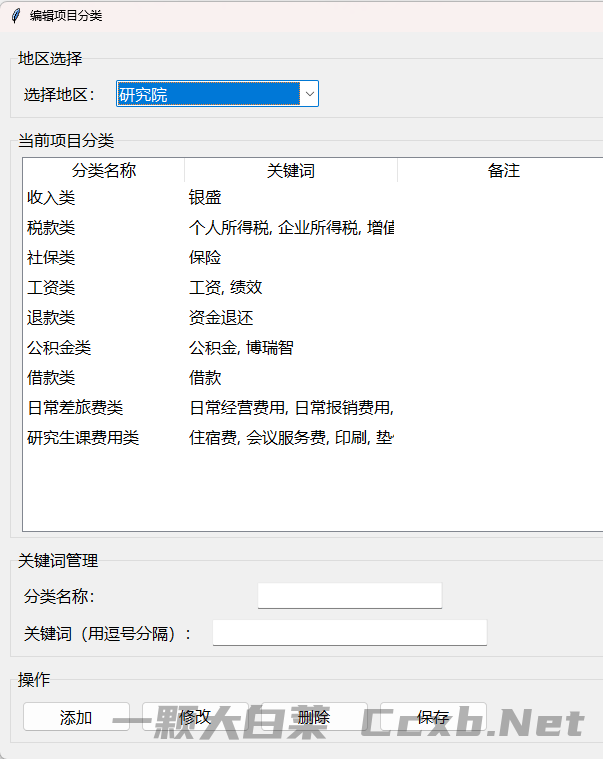This screenshot has height=759, width=603.
Task: Click the 关键词 column header
Action: point(291,171)
